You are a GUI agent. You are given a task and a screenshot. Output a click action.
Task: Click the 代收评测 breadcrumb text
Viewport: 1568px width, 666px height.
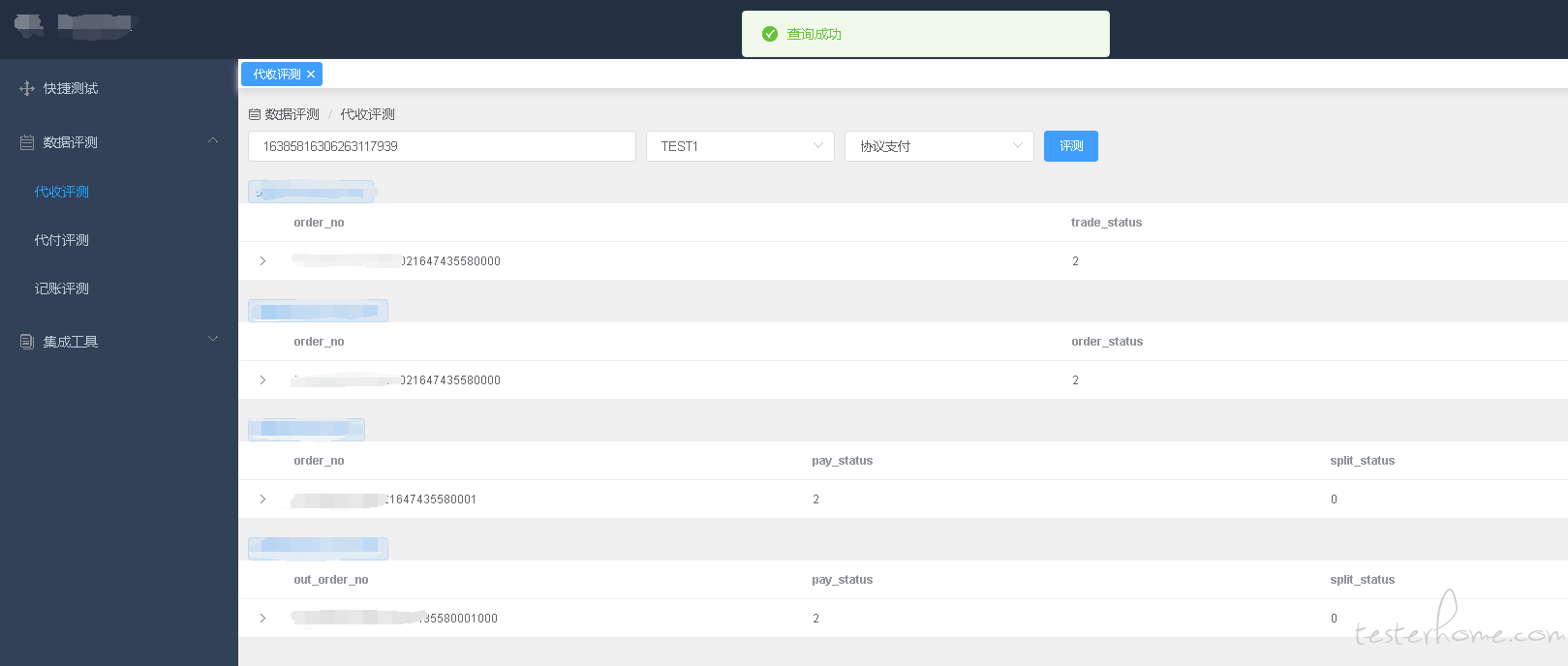coord(367,114)
